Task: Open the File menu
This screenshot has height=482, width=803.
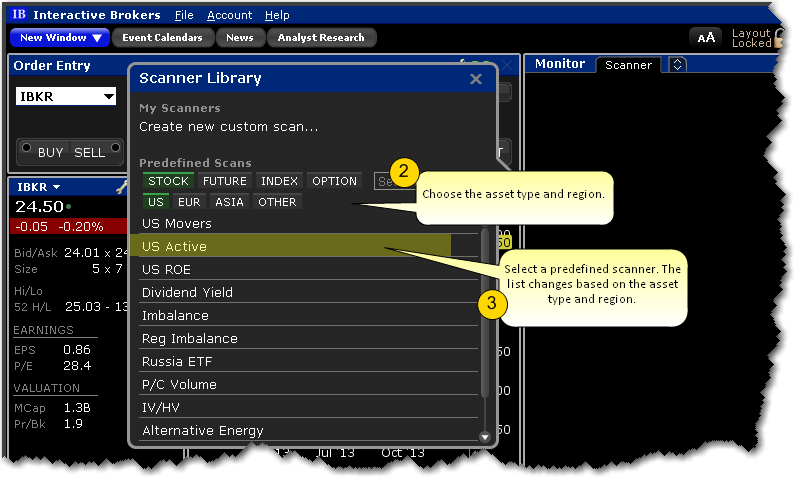Action: point(184,15)
